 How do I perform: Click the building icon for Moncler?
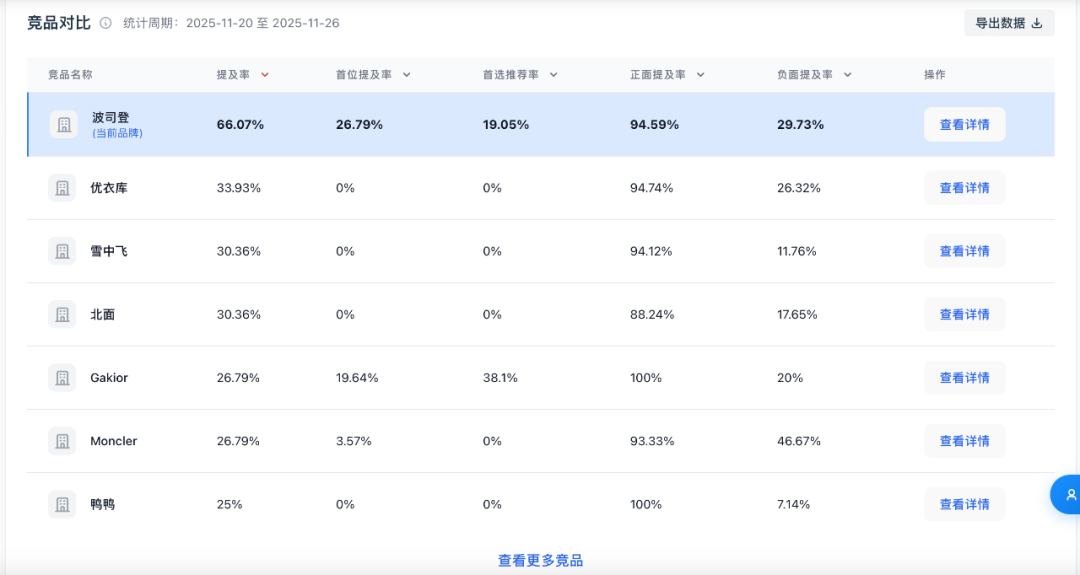point(62,441)
